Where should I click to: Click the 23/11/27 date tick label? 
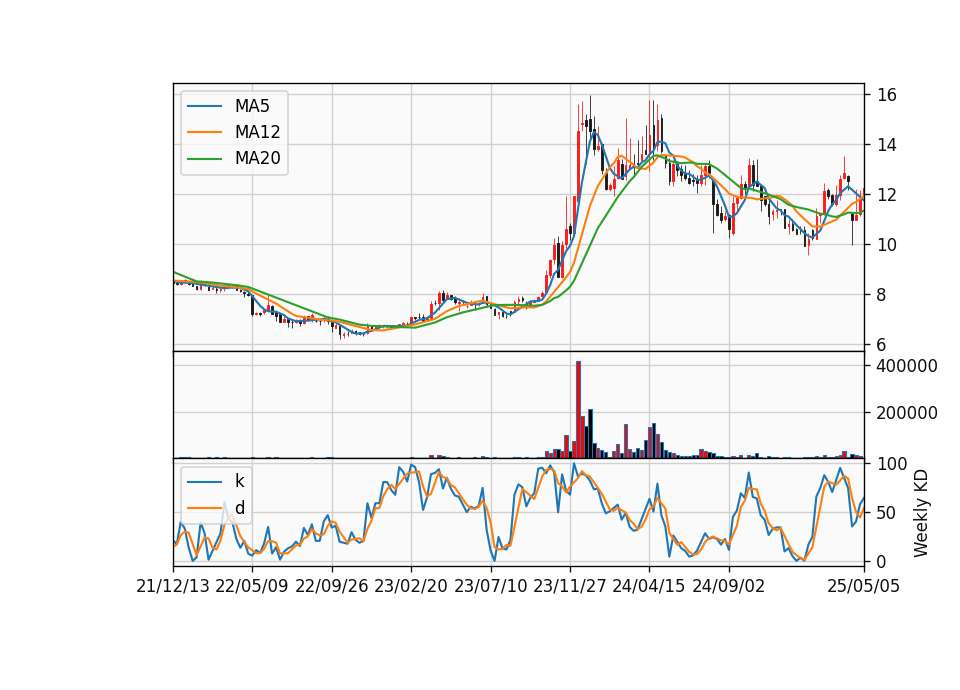click(570, 587)
